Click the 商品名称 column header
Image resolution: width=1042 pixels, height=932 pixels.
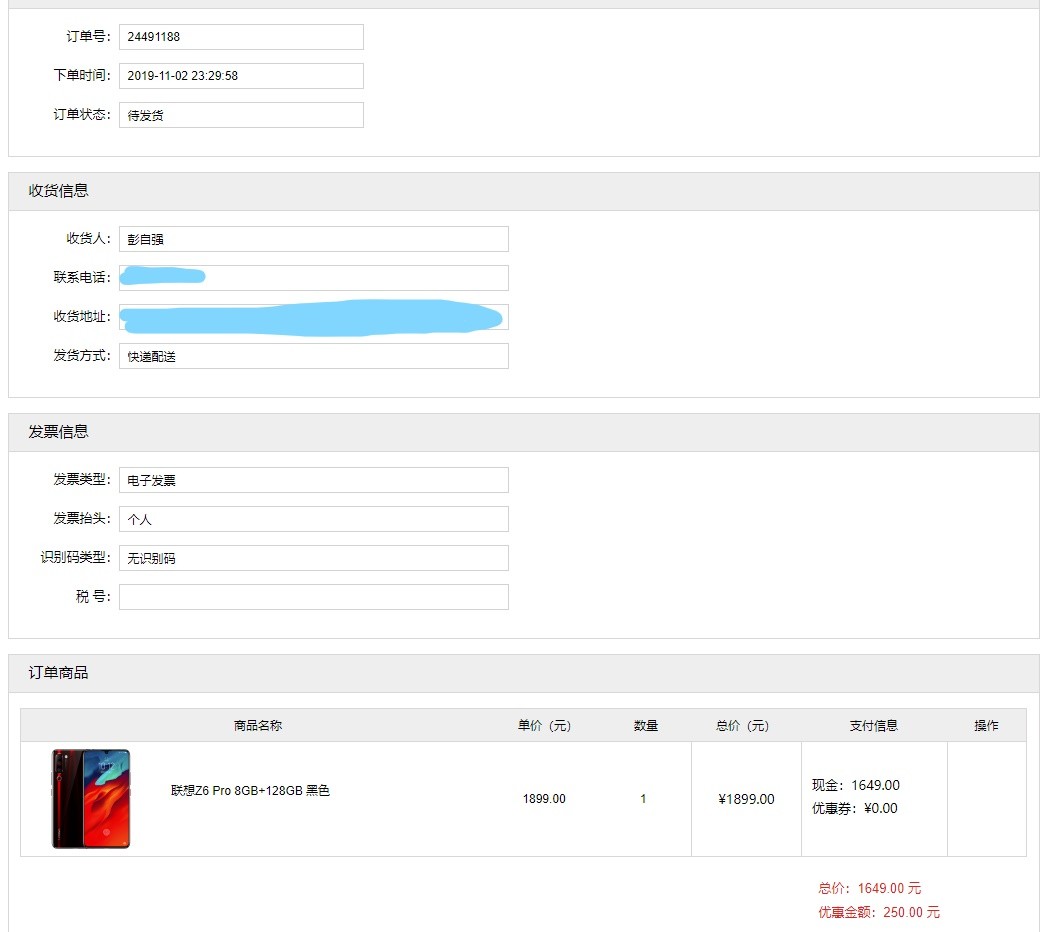[258, 725]
